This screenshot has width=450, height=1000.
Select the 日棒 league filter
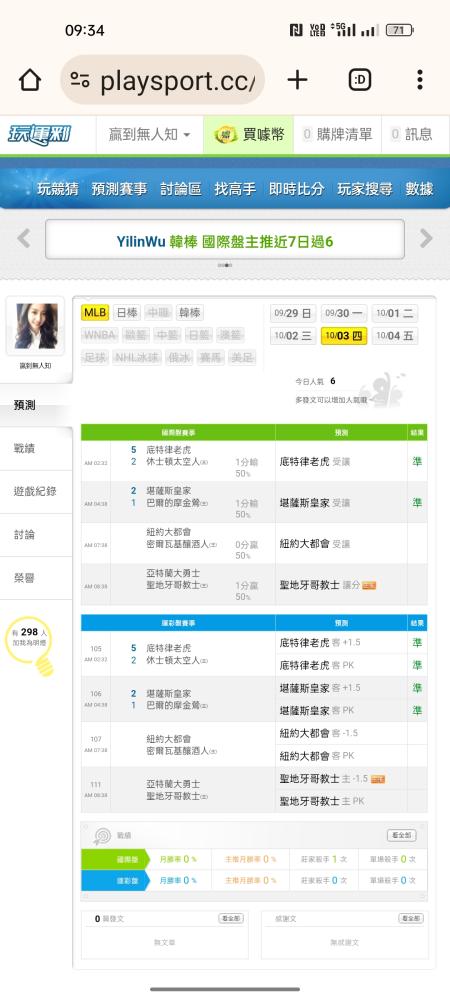click(126, 312)
